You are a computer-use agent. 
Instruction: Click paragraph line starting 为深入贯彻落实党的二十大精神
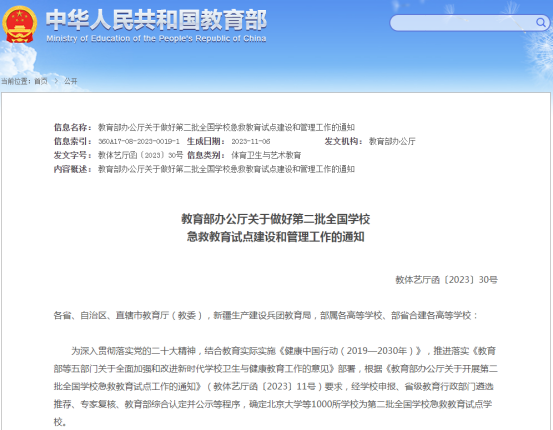[x=284, y=351]
